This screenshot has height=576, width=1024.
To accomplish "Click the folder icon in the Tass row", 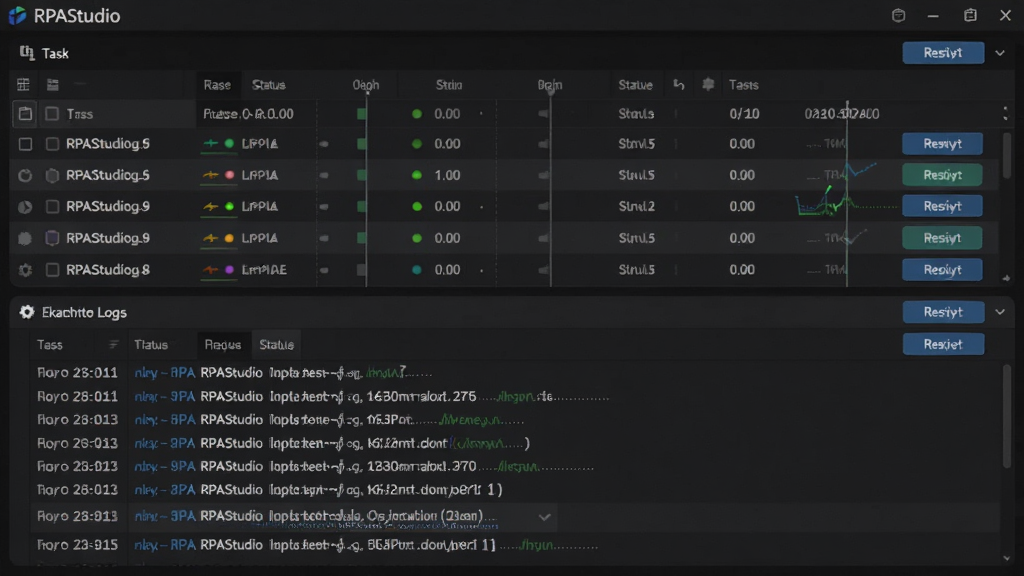I will pos(25,114).
